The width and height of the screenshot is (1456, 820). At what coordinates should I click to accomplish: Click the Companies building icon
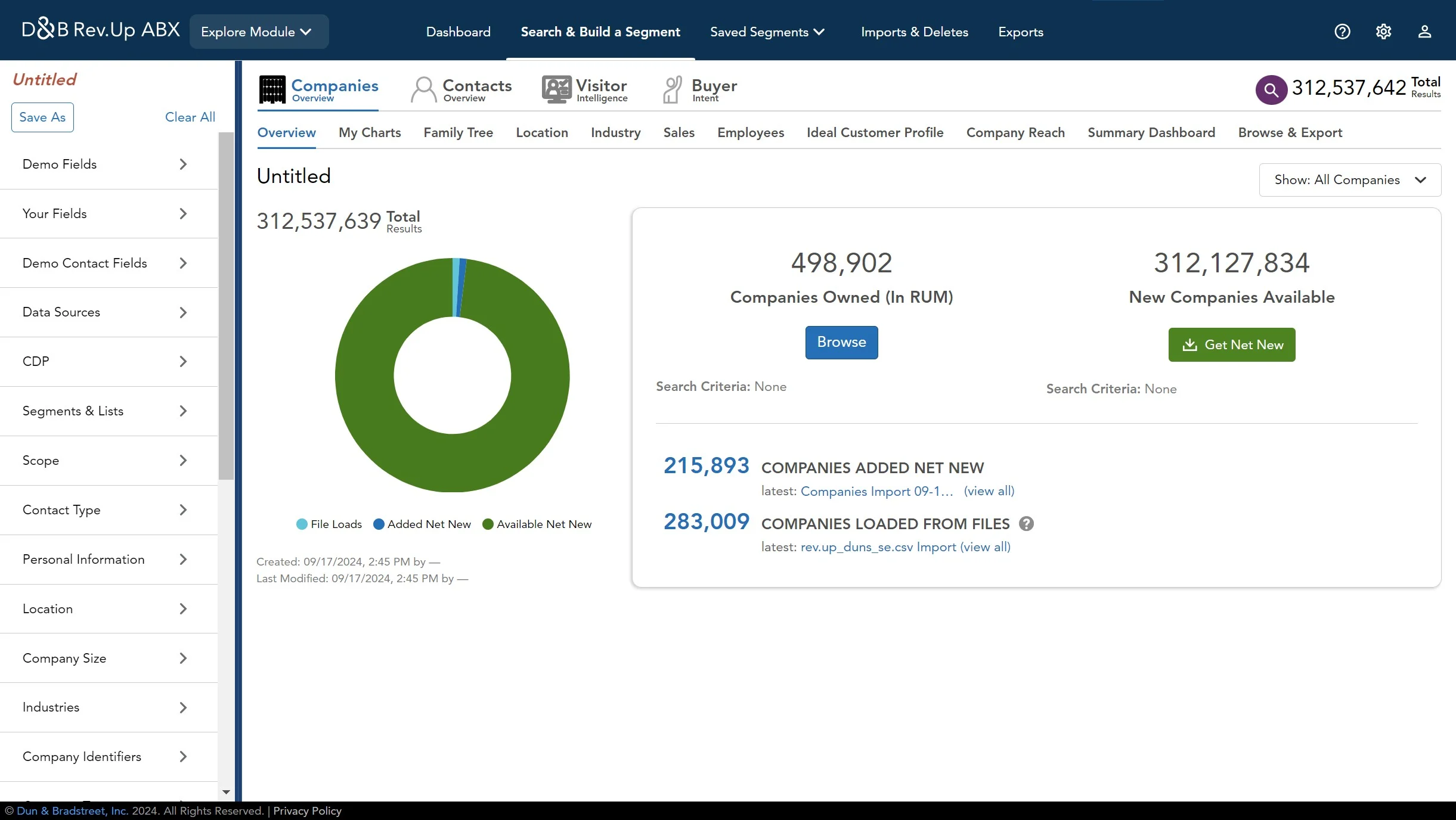click(x=272, y=90)
